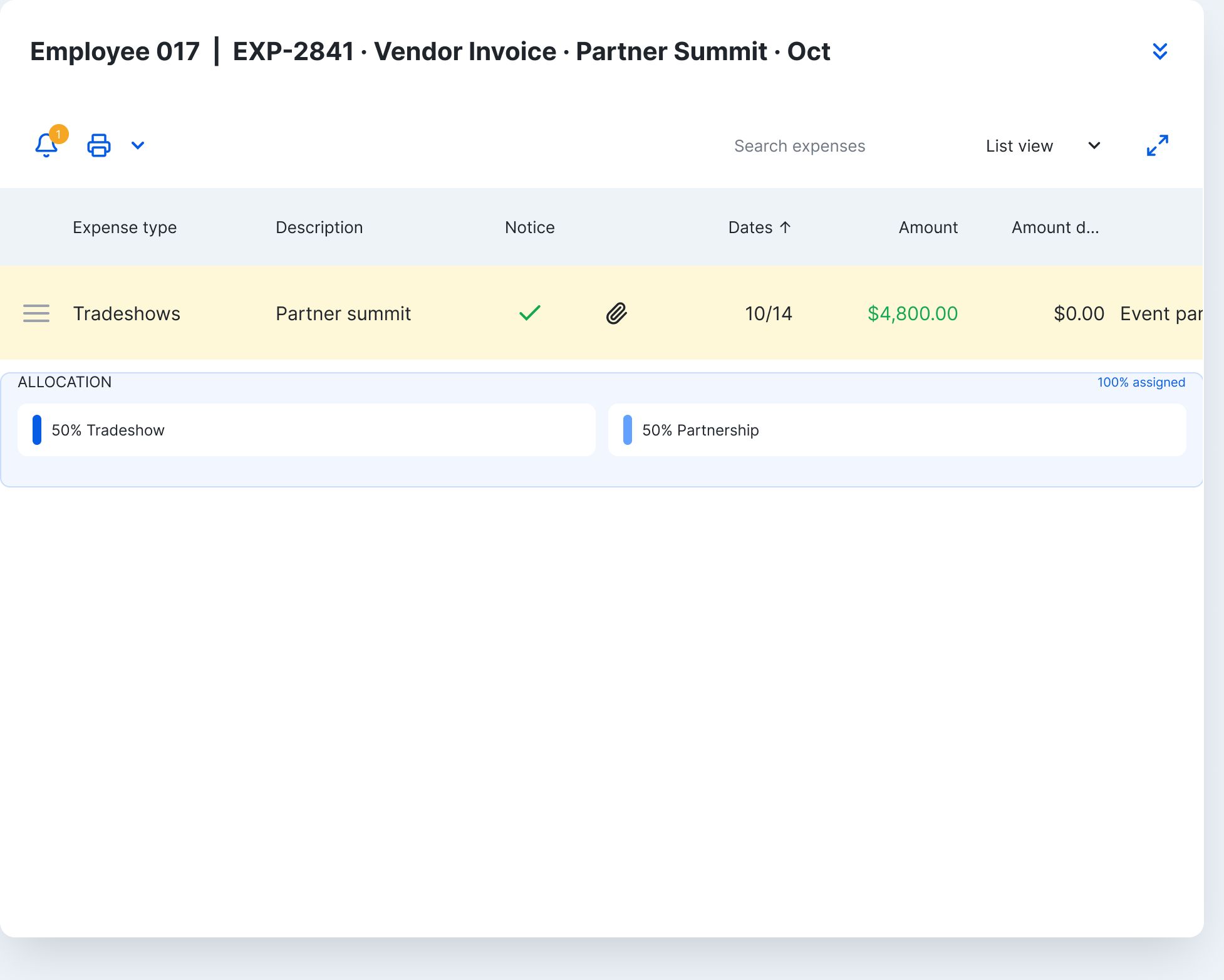
Task: Click the 10/14 date cell
Action: click(769, 313)
